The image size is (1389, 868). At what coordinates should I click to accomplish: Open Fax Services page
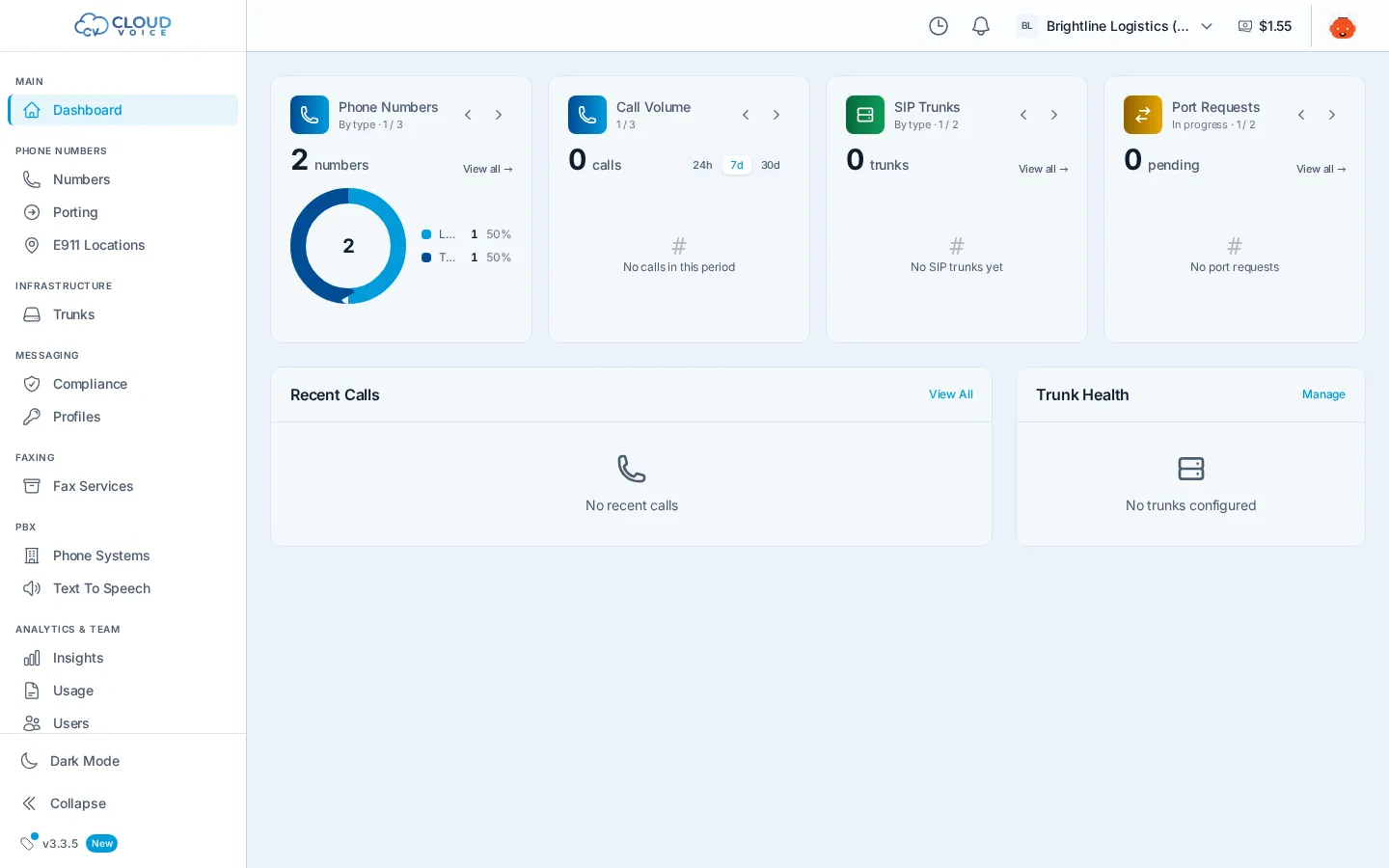tap(123, 486)
